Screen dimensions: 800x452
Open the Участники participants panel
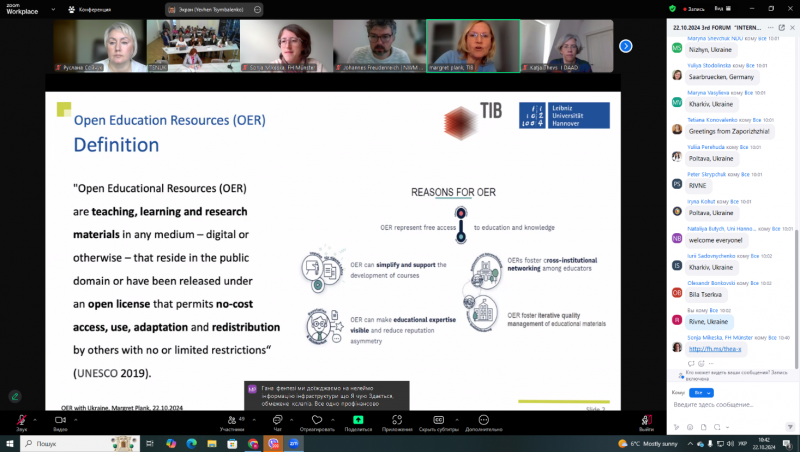click(232, 420)
